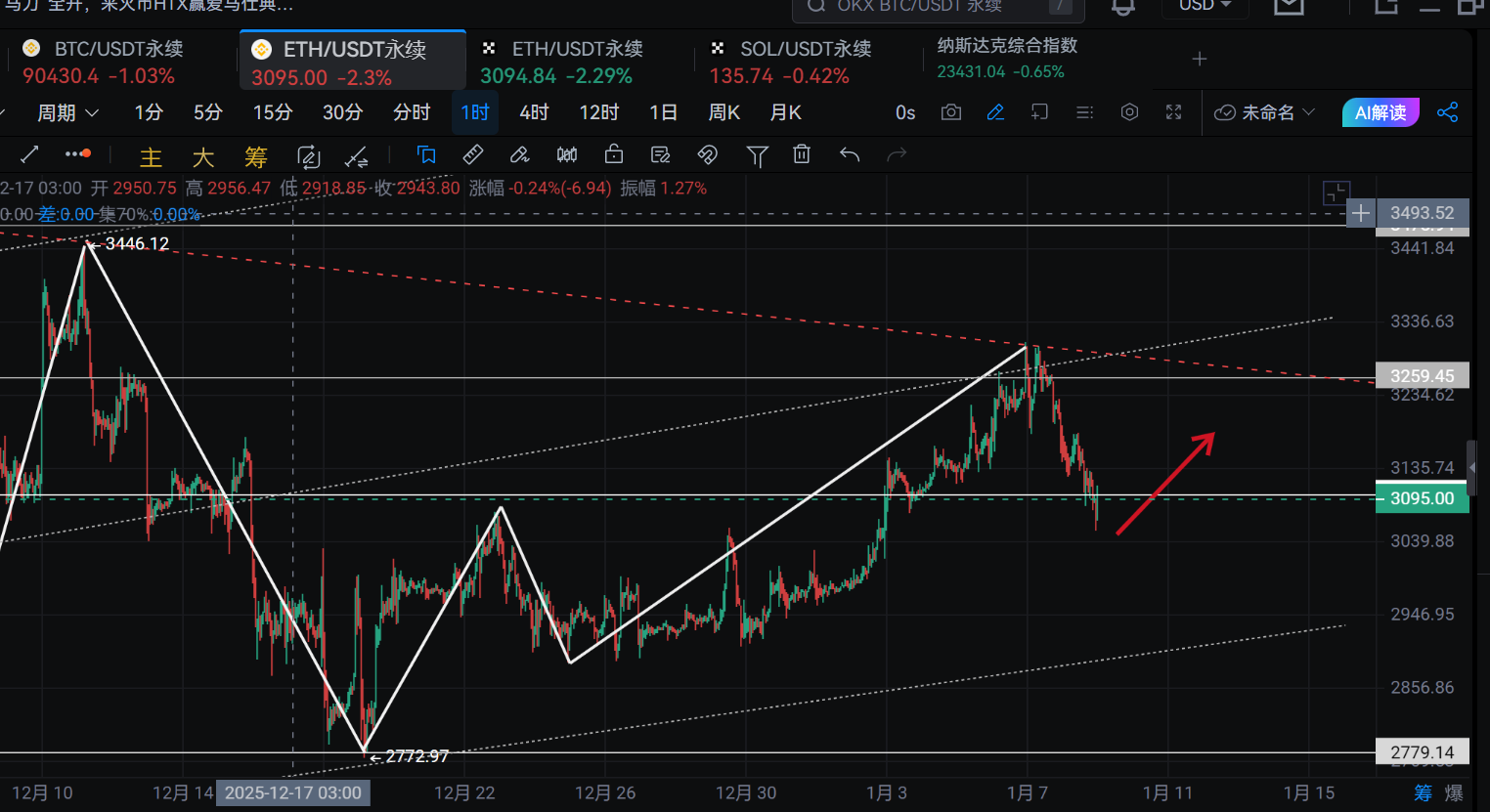The width and height of the screenshot is (1490, 812).
Task: Delete drawings with the trash icon
Action: 802,155
